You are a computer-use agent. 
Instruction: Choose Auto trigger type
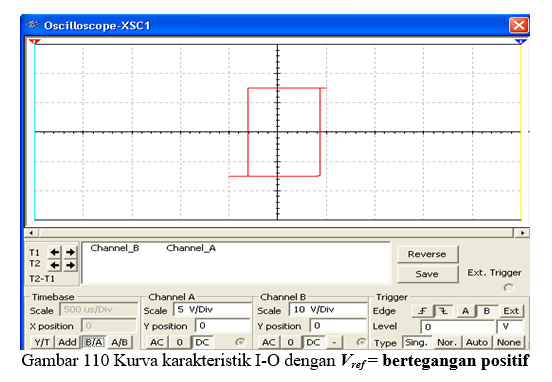477,342
